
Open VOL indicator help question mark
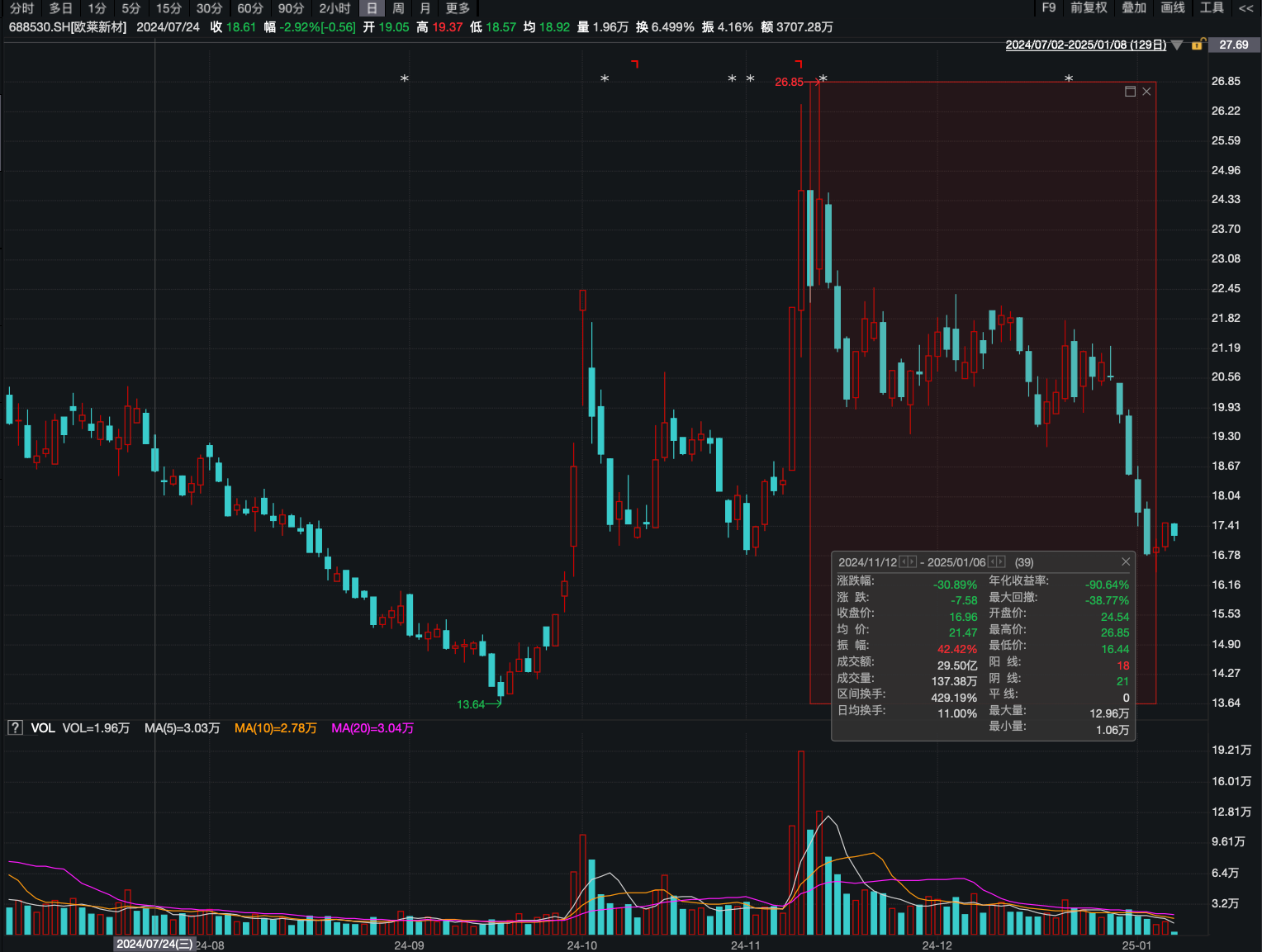tap(15, 727)
